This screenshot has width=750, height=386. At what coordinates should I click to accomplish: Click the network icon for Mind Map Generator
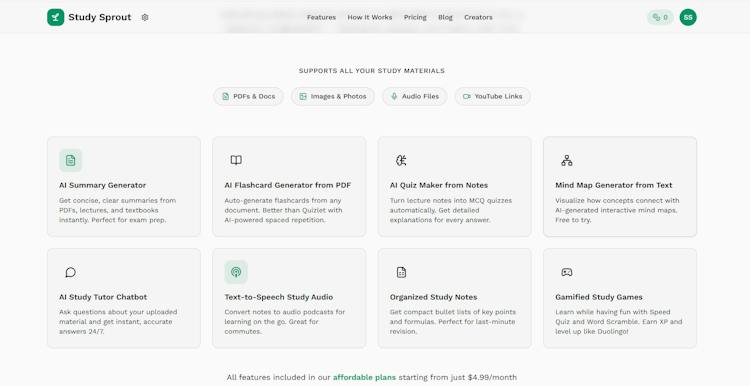point(567,160)
